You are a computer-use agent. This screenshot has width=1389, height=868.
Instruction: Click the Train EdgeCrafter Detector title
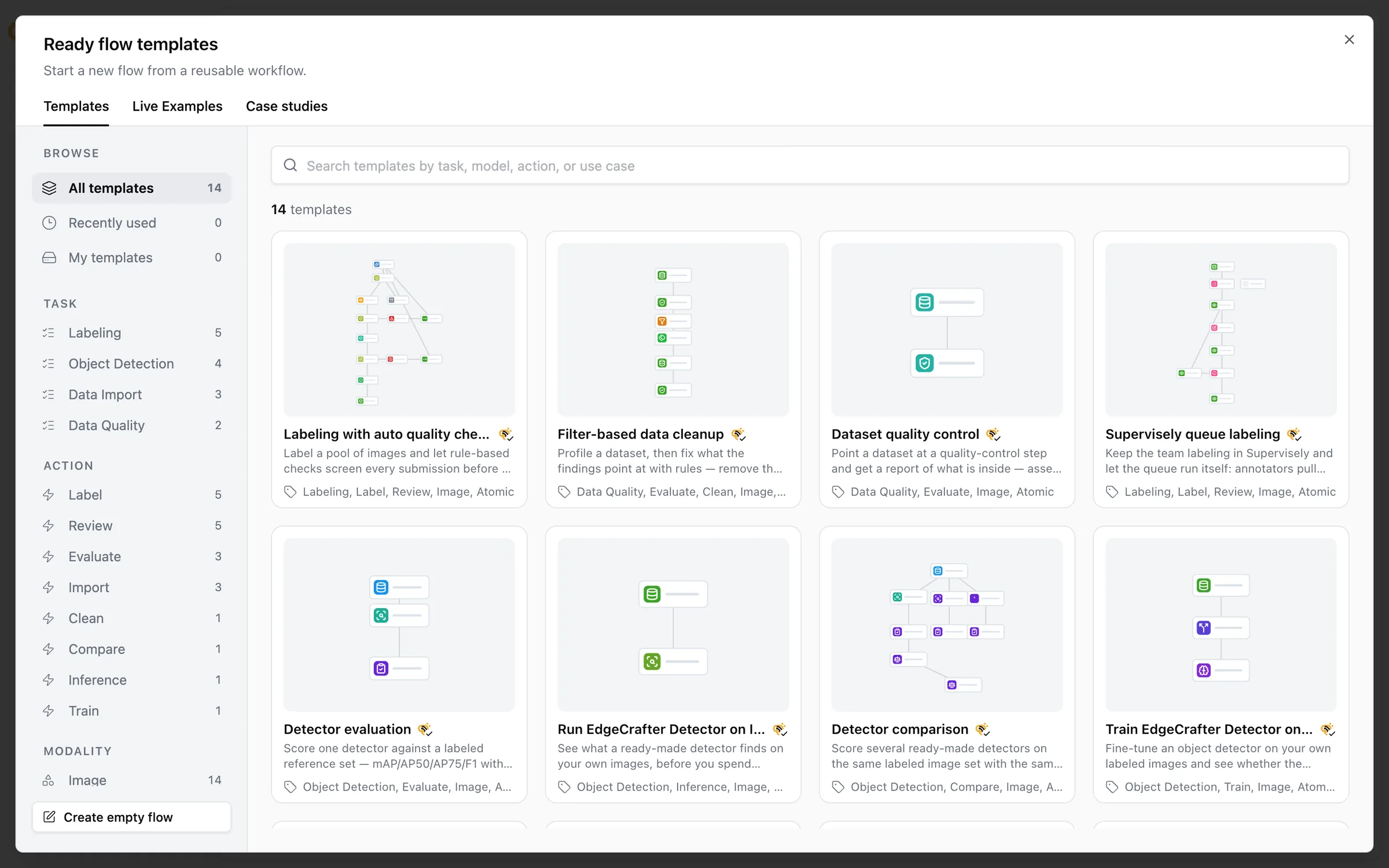pyautogui.click(x=1209, y=729)
